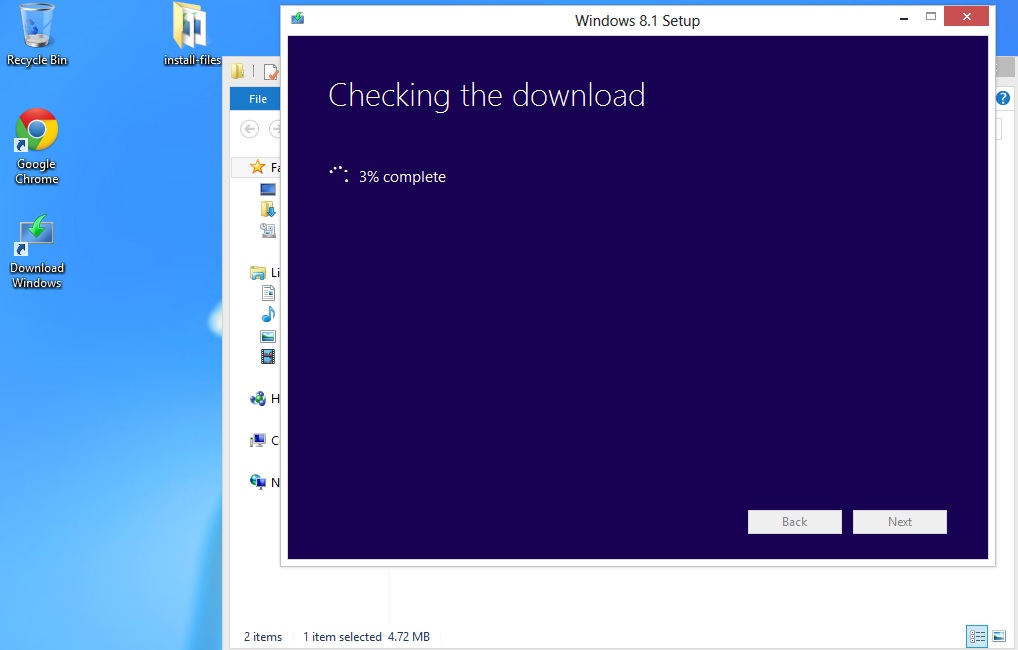Open Downloads folder under Favorites in Explorer
Image resolution: width=1018 pixels, height=650 pixels.
coord(268,209)
